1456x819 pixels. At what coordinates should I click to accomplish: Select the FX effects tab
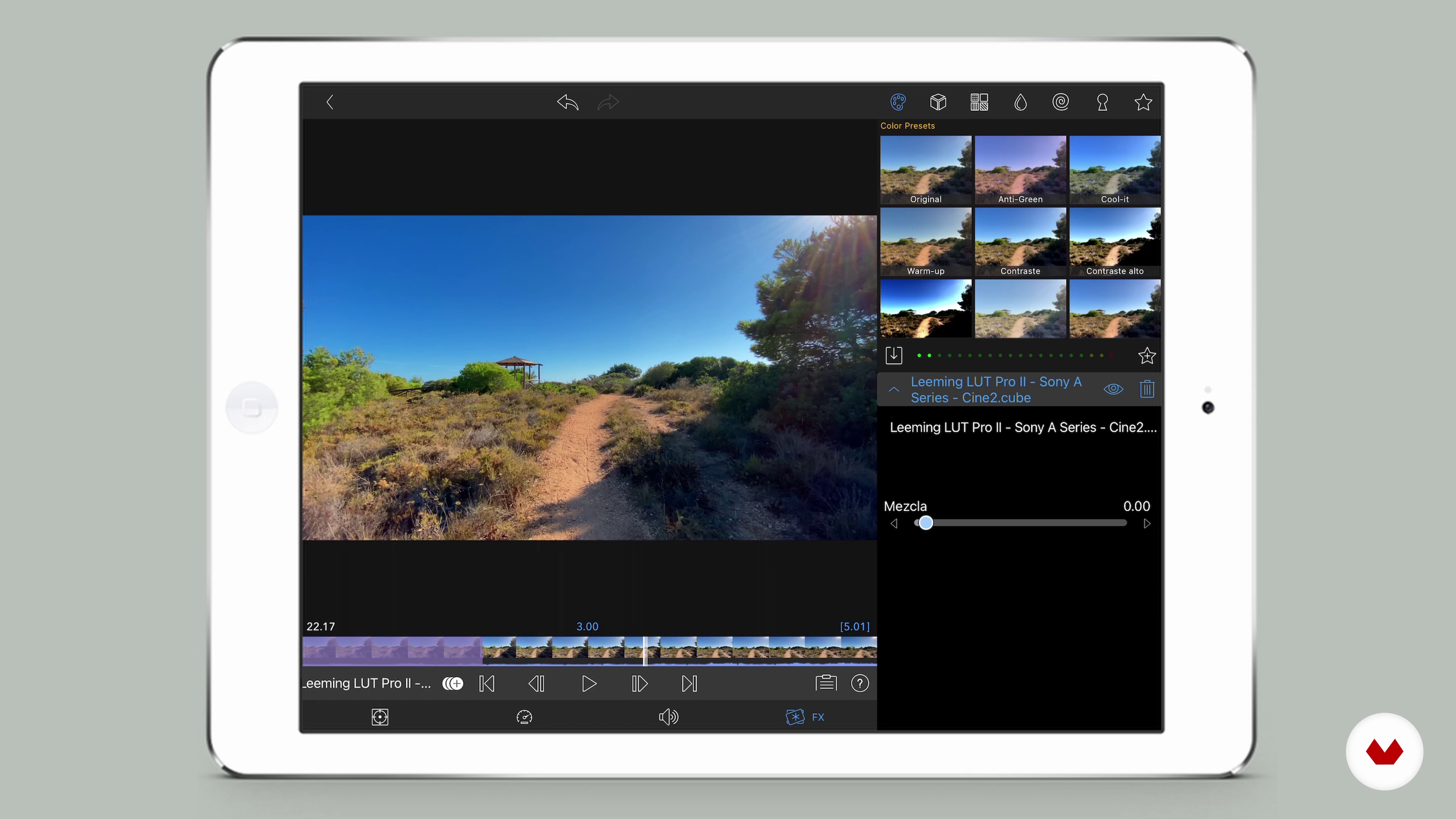click(x=805, y=717)
